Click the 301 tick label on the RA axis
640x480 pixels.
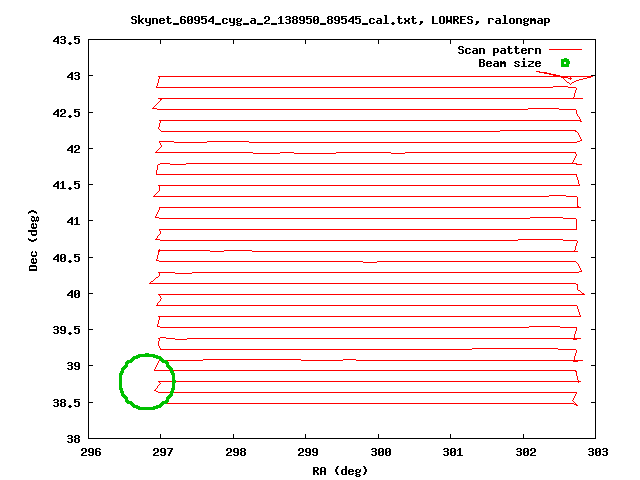pos(450,452)
